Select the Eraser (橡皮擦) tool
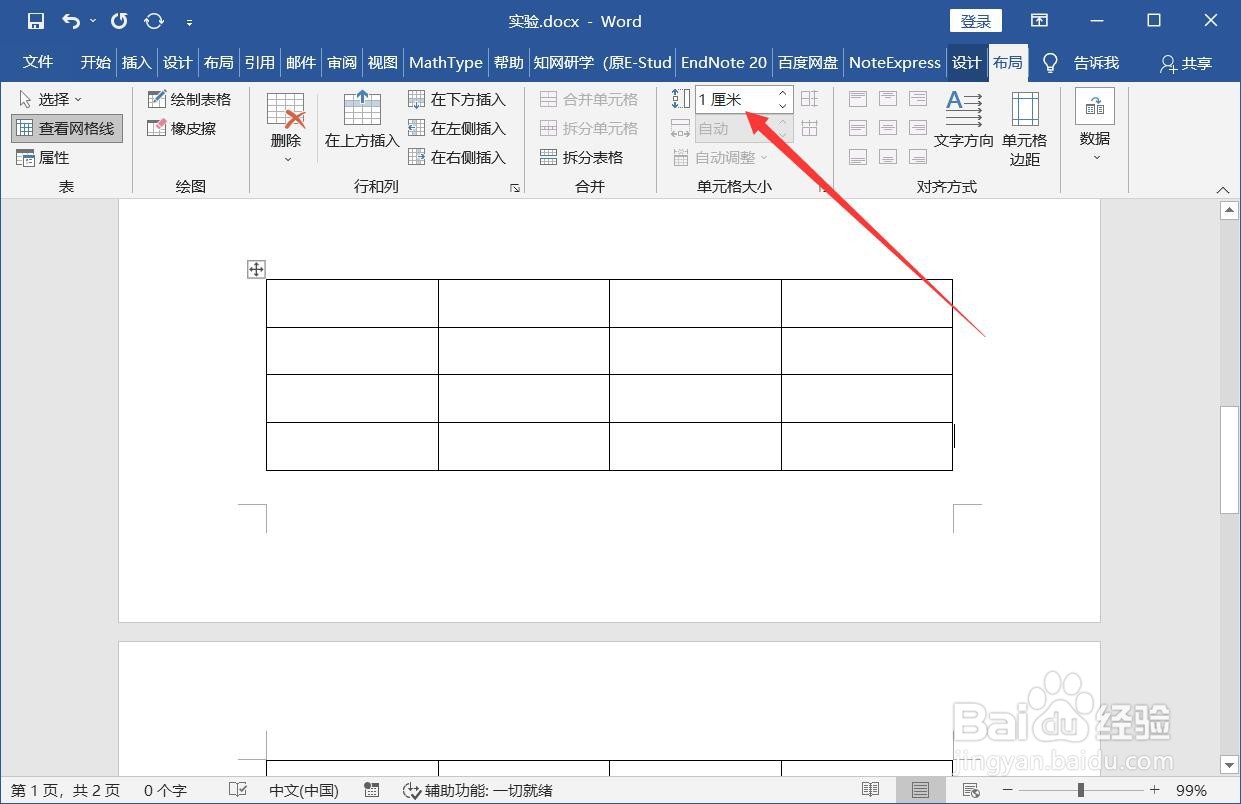 point(181,128)
